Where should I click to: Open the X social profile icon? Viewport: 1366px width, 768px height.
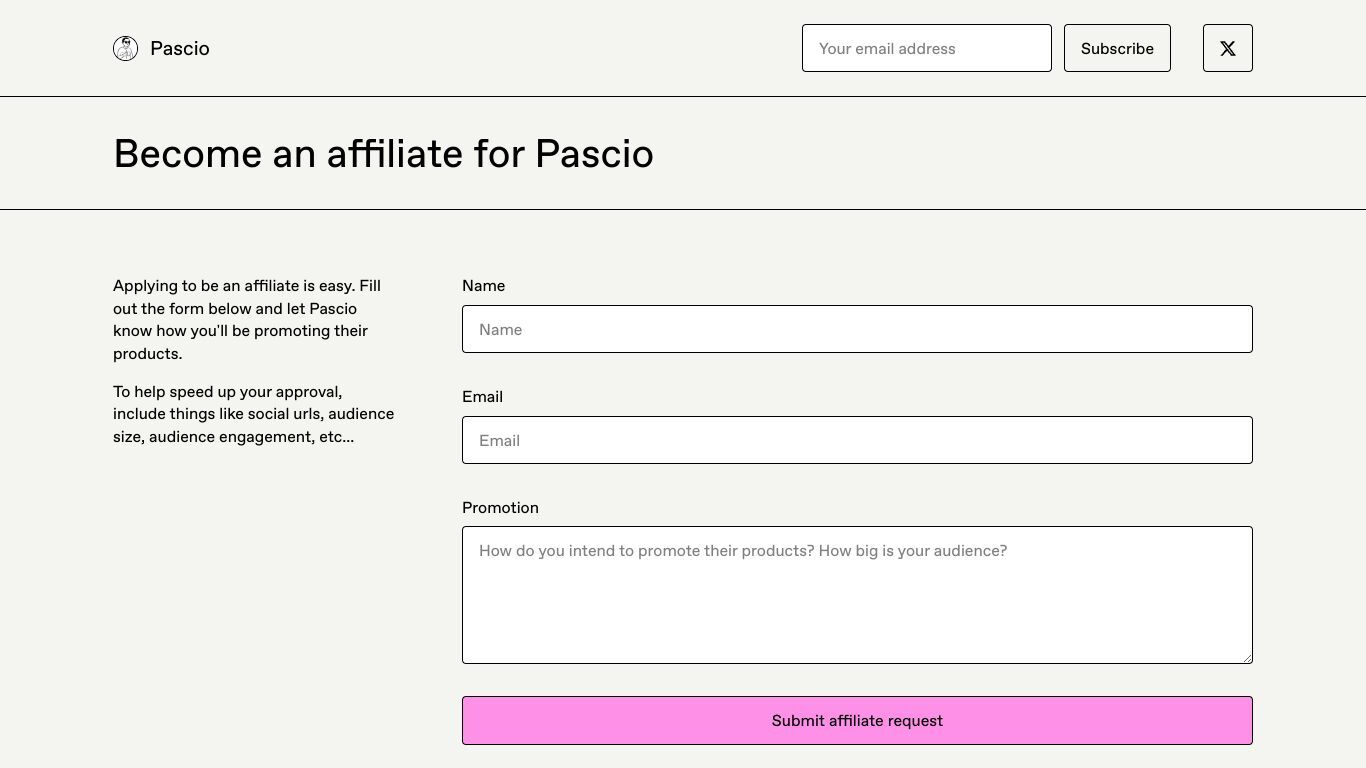pos(1227,48)
